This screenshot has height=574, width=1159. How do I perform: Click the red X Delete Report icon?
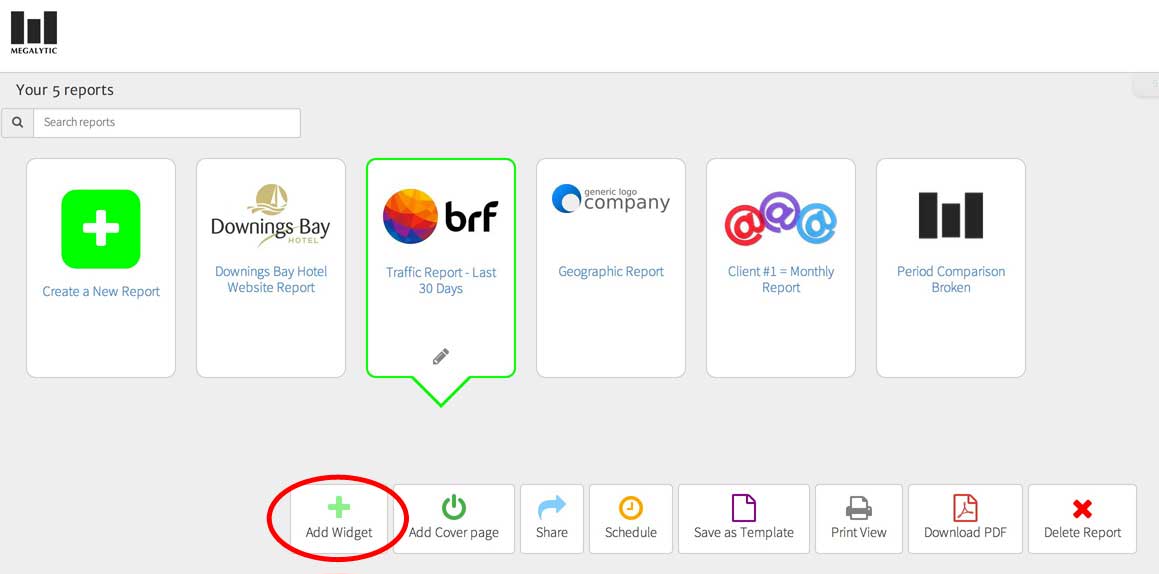1082,509
